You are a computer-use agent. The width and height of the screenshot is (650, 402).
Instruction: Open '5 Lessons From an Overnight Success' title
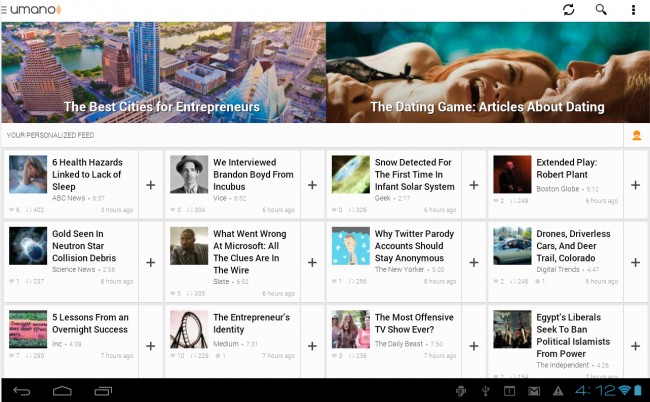coord(90,323)
